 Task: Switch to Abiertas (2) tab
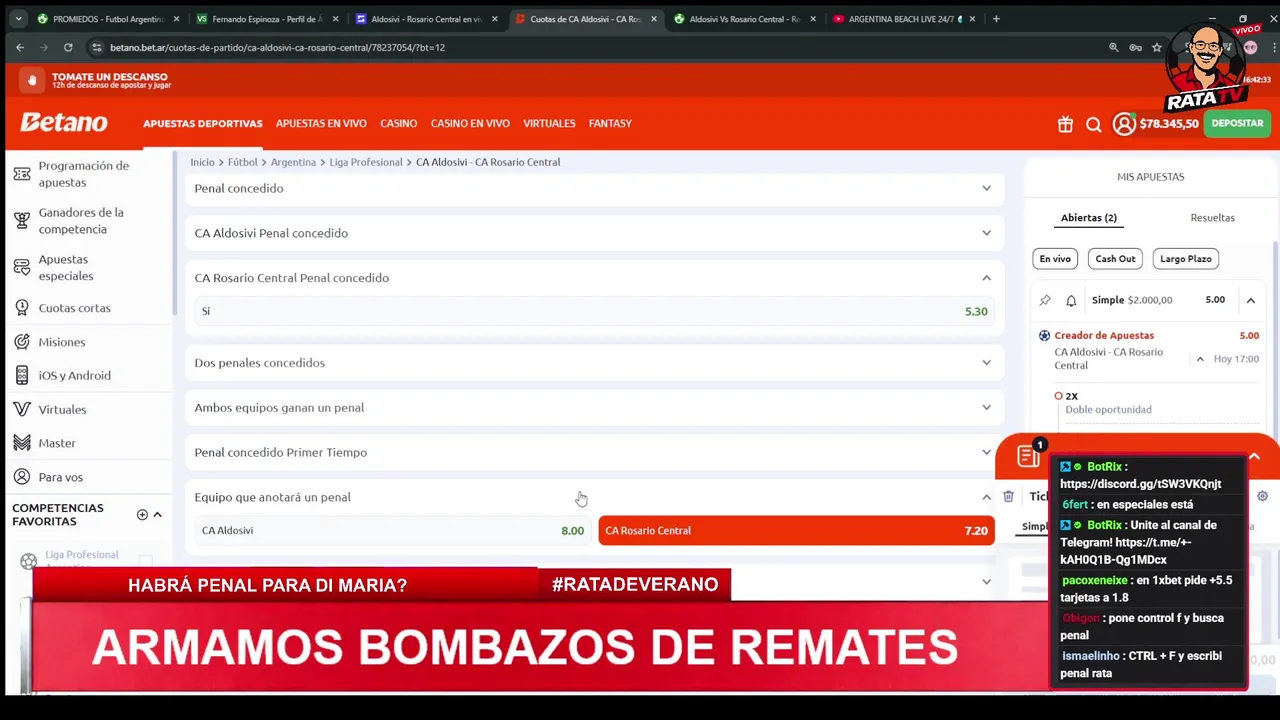[x=1088, y=218]
